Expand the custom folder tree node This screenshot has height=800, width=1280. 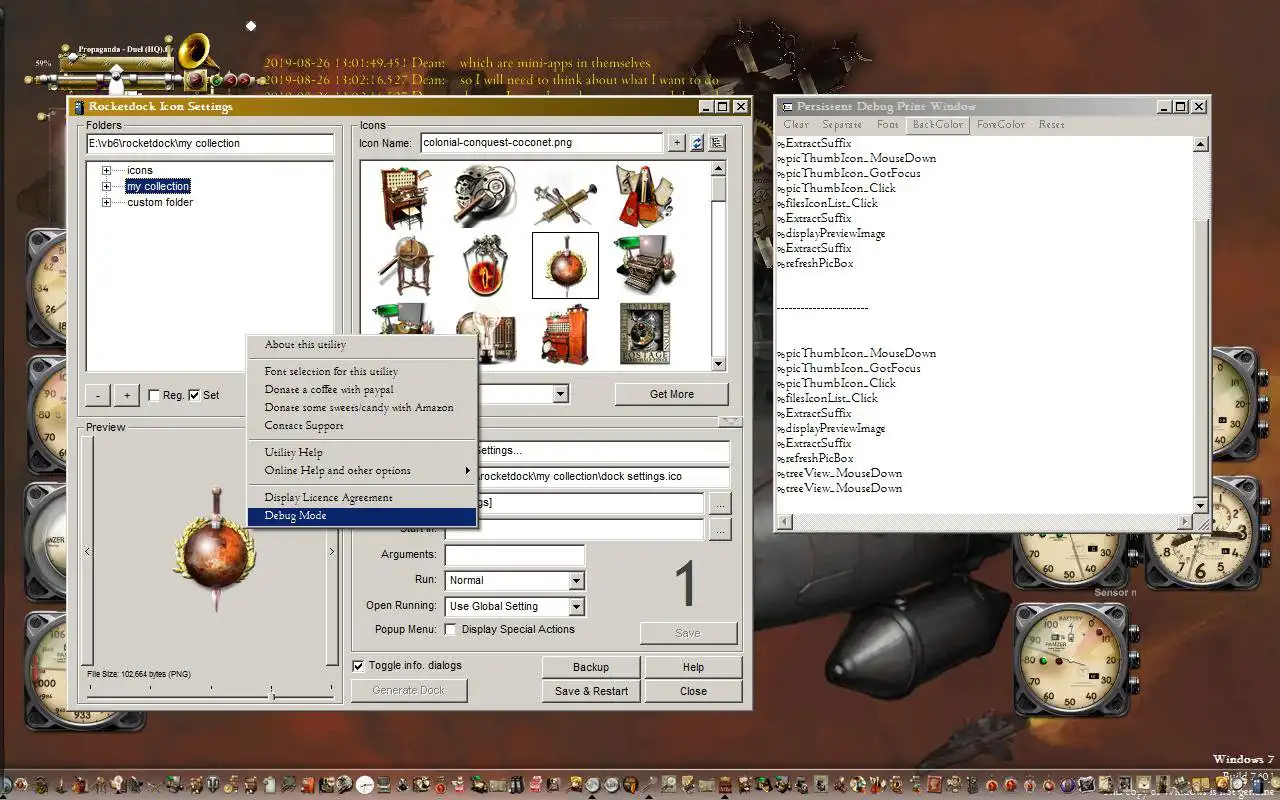tap(106, 202)
